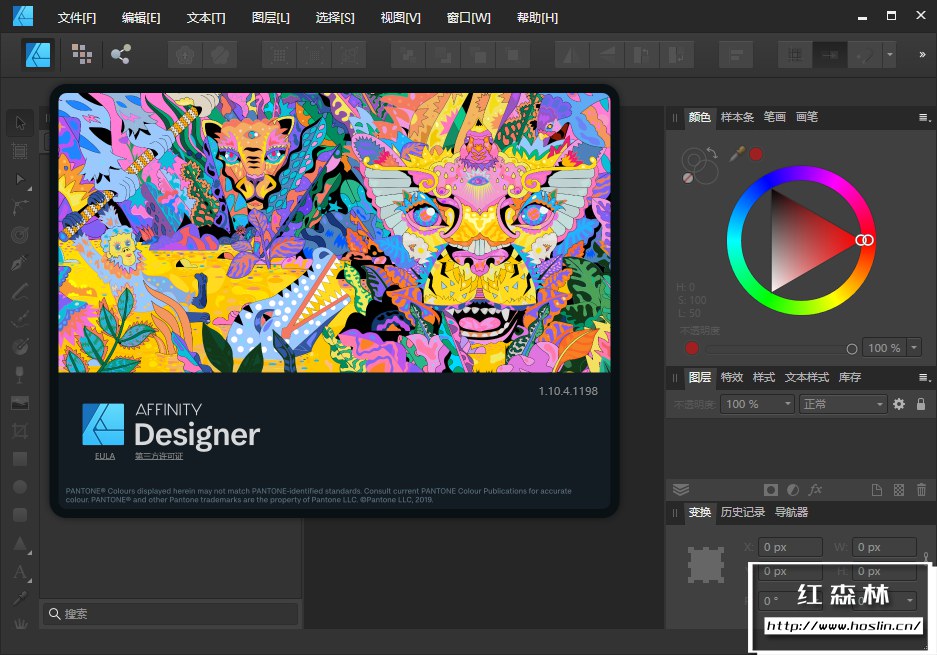Viewport: 937px width, 655px height.
Task: Open 选择[S] menu
Action: (x=335, y=18)
